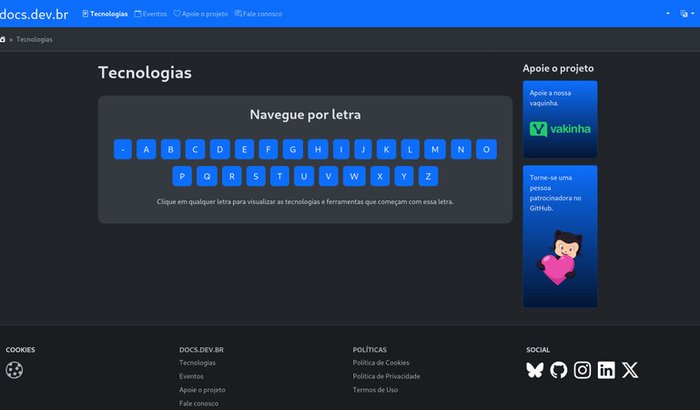
Task: Open the LinkedIn social icon
Action: pos(606,370)
